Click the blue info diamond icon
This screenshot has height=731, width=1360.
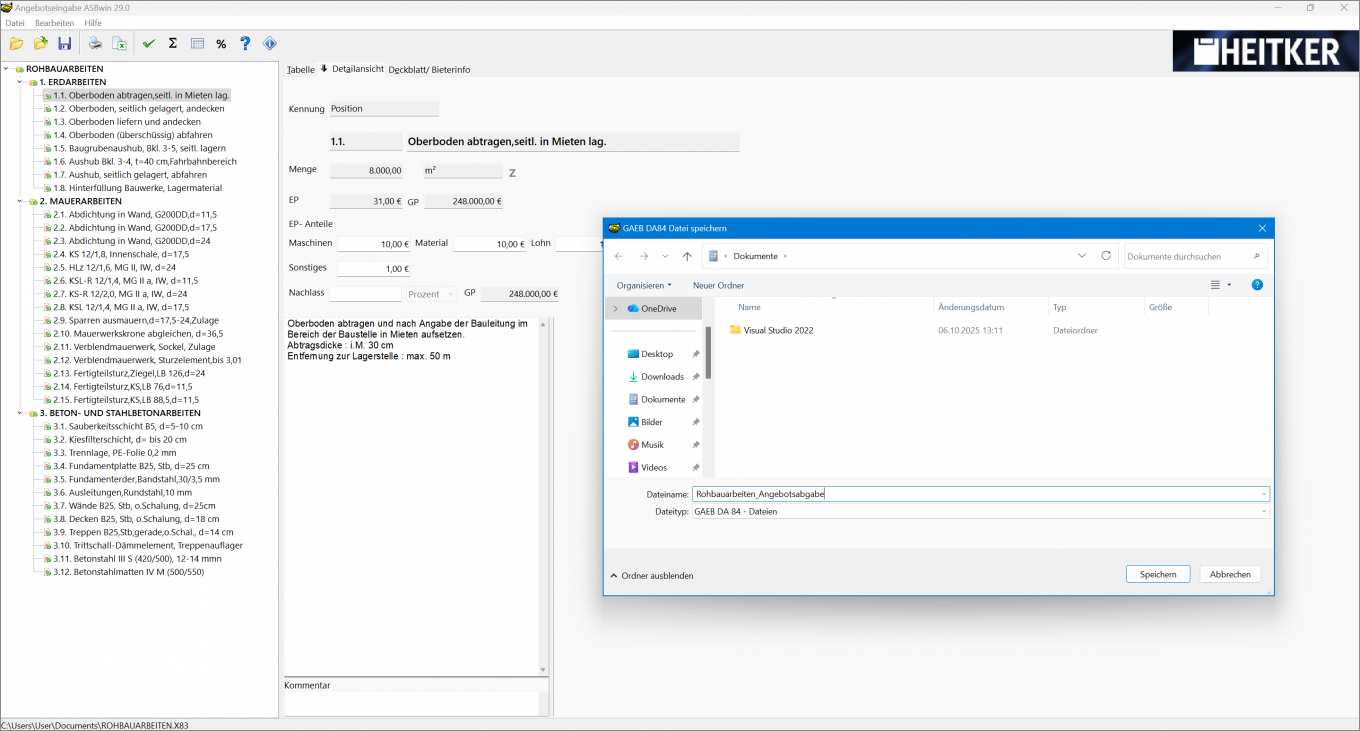tap(269, 43)
